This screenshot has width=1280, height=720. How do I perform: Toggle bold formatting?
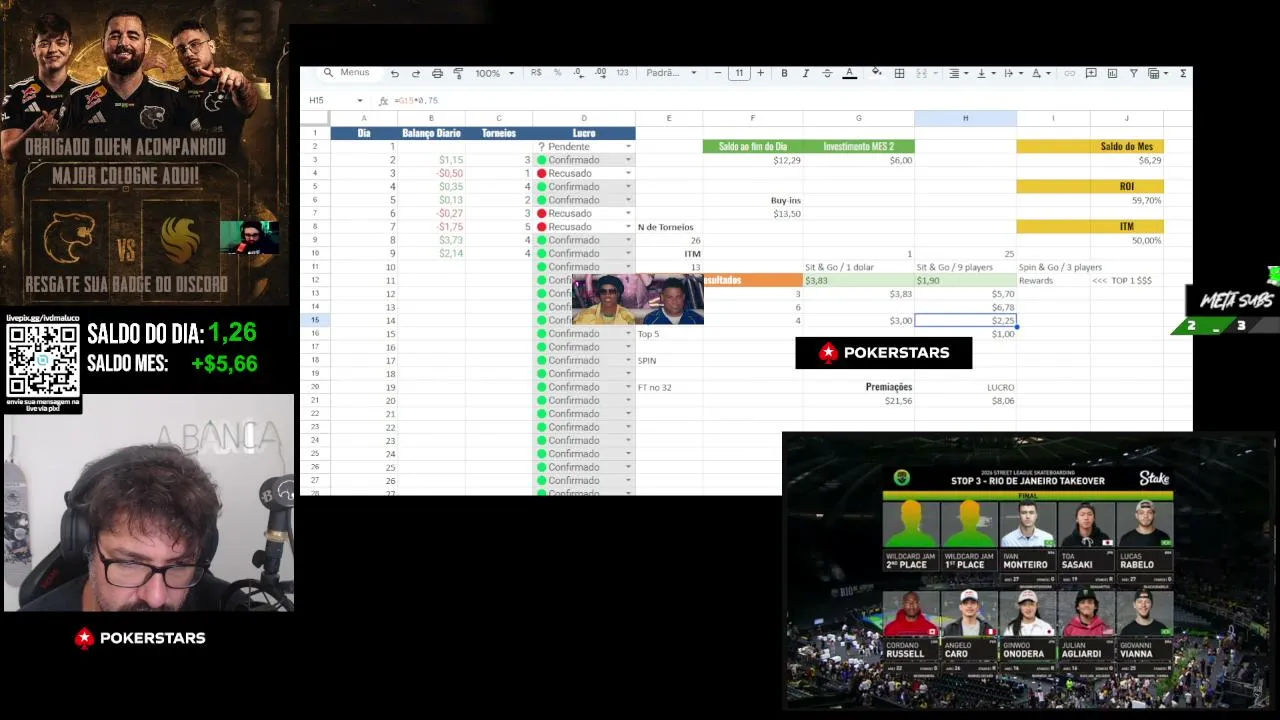(784, 73)
